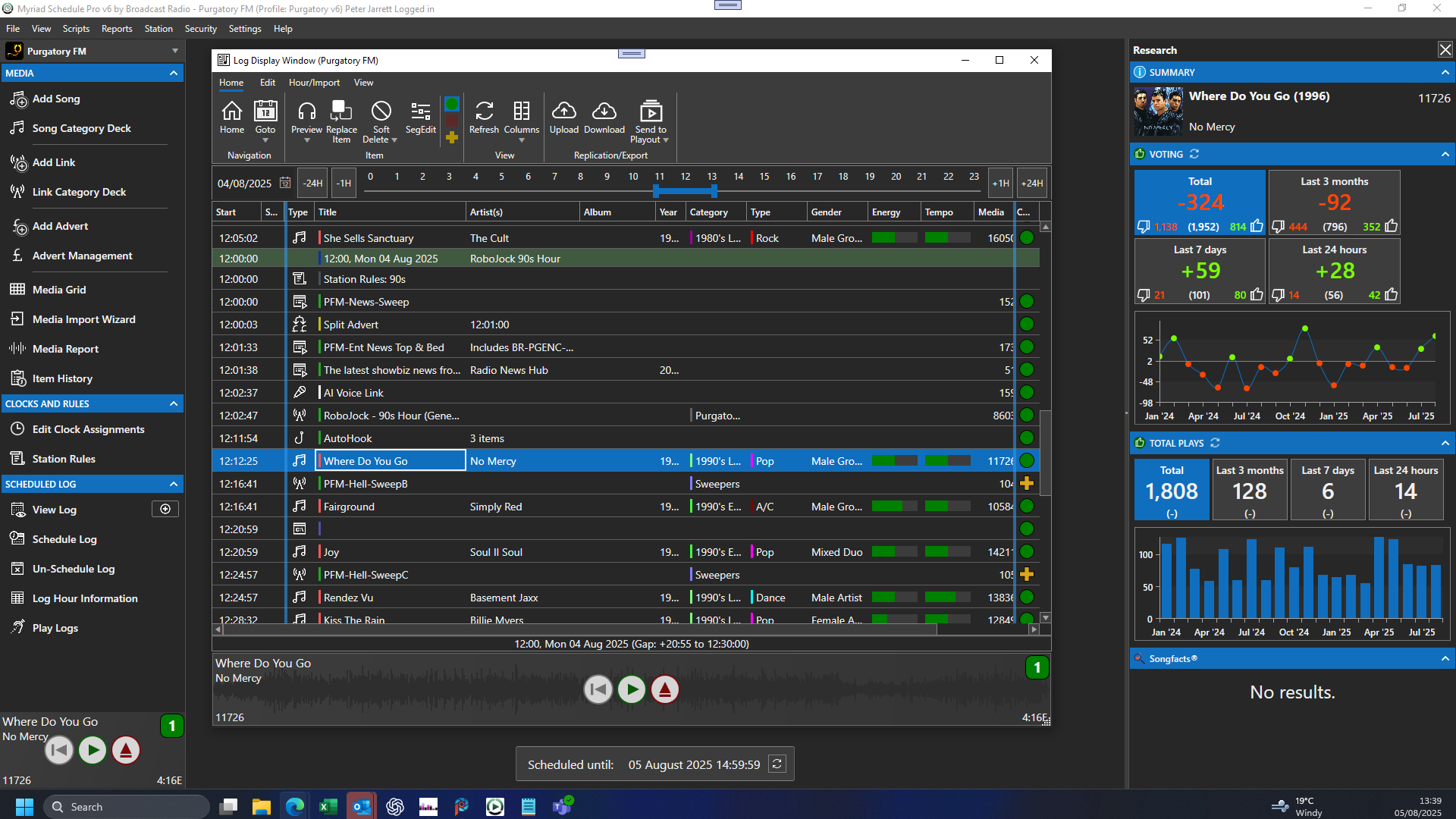
Task: Click the green status circle beside Where Do You Go
Action: [x=1028, y=460]
